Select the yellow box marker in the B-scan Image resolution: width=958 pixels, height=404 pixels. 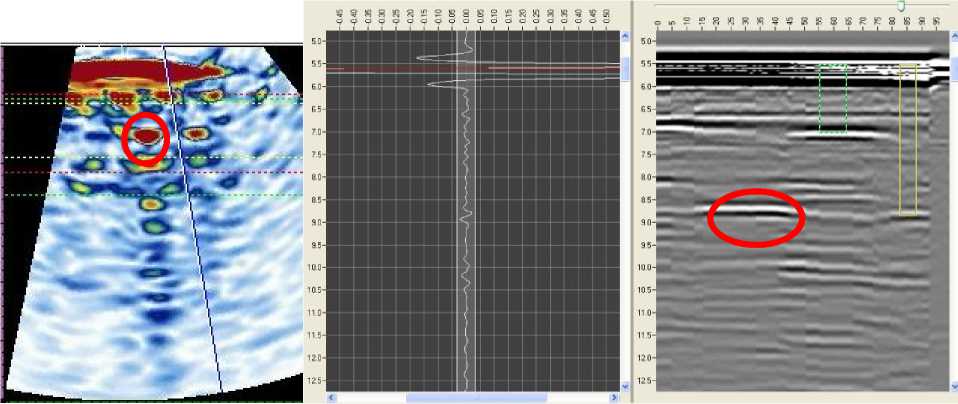(x=908, y=139)
